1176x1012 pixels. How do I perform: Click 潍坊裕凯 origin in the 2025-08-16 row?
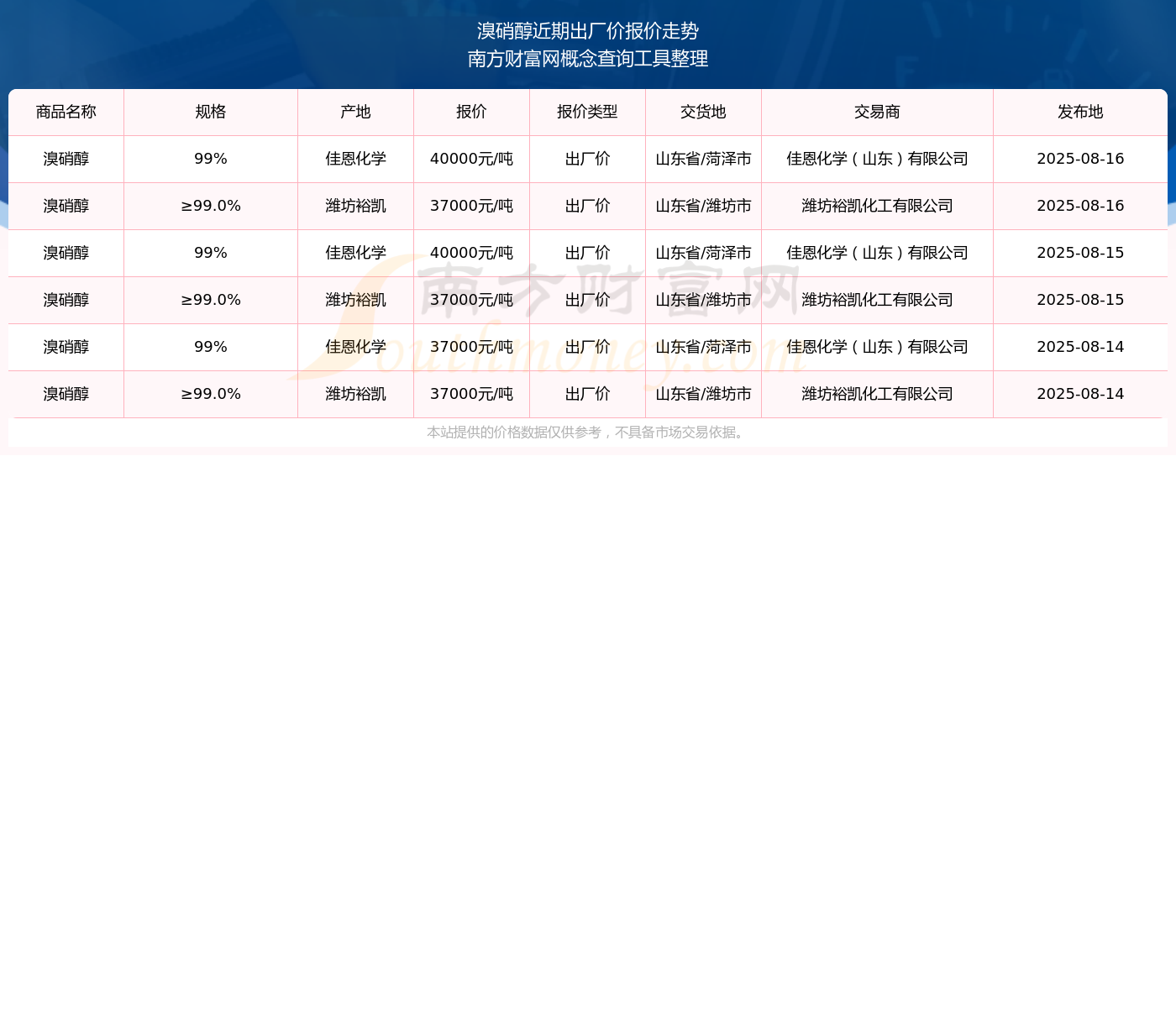pyautogui.click(x=356, y=207)
